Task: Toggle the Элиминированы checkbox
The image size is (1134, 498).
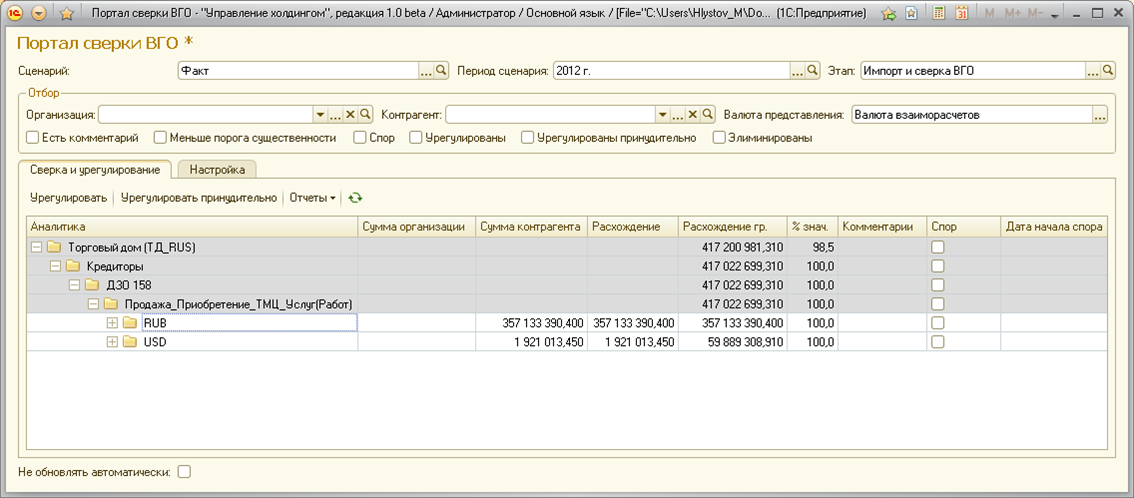Action: (x=718, y=138)
